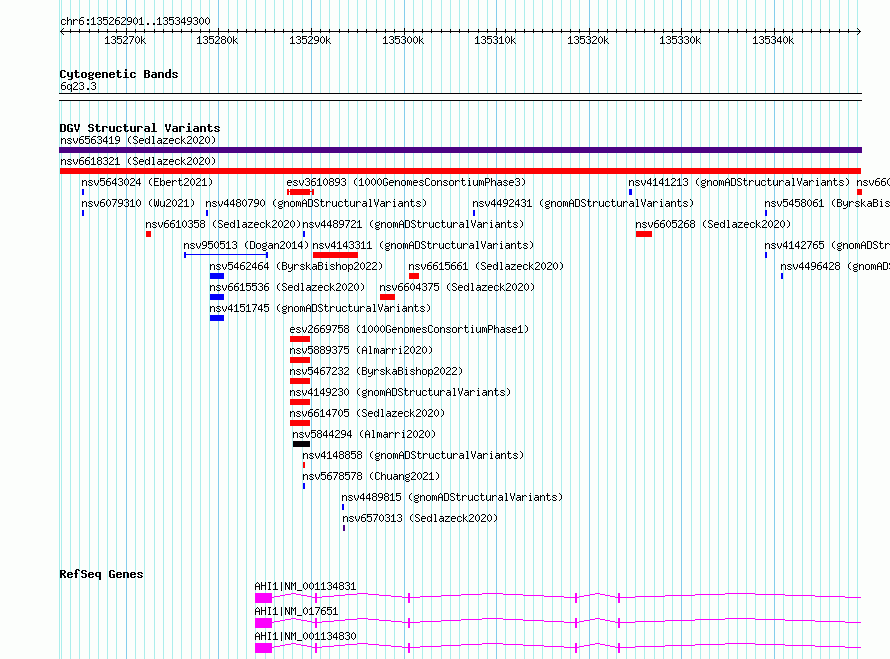The image size is (890, 659).
Task: Open nsv6604375 (Sedlazeck2020) label
Action: tap(457, 287)
